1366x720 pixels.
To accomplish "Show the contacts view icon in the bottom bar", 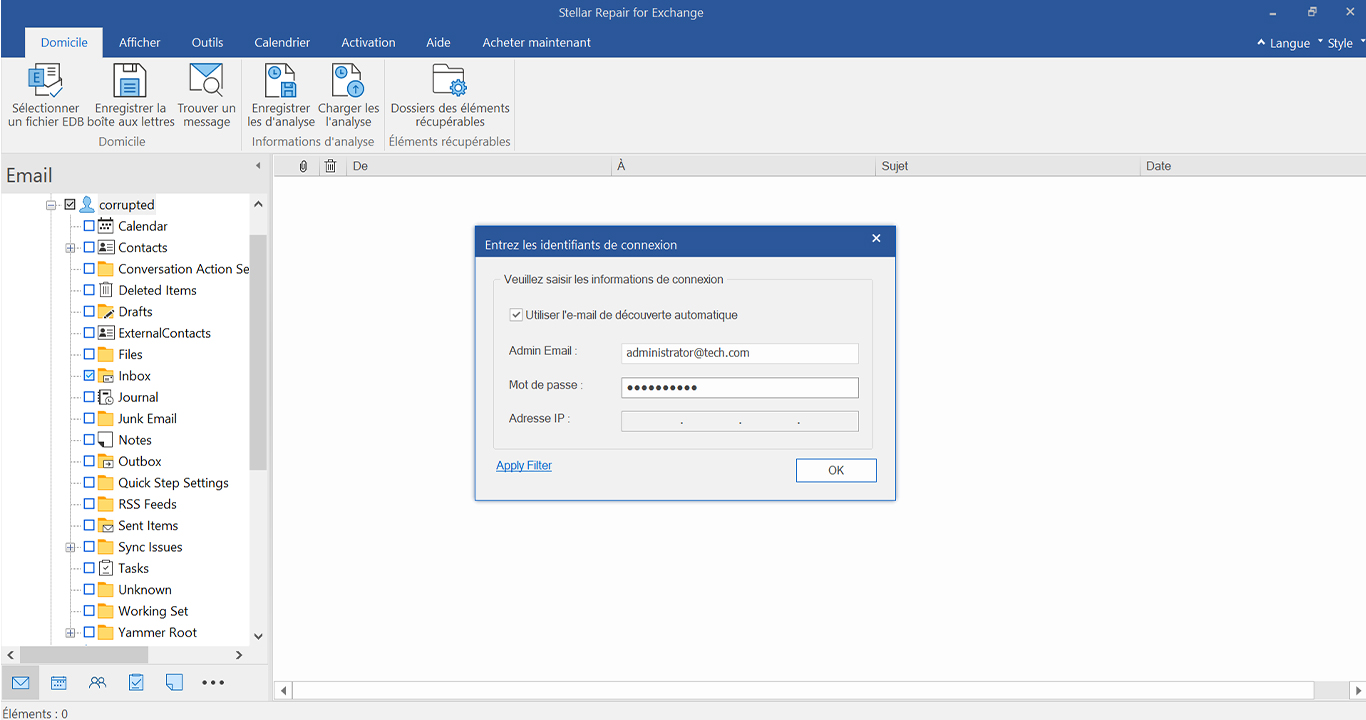I will (x=97, y=683).
